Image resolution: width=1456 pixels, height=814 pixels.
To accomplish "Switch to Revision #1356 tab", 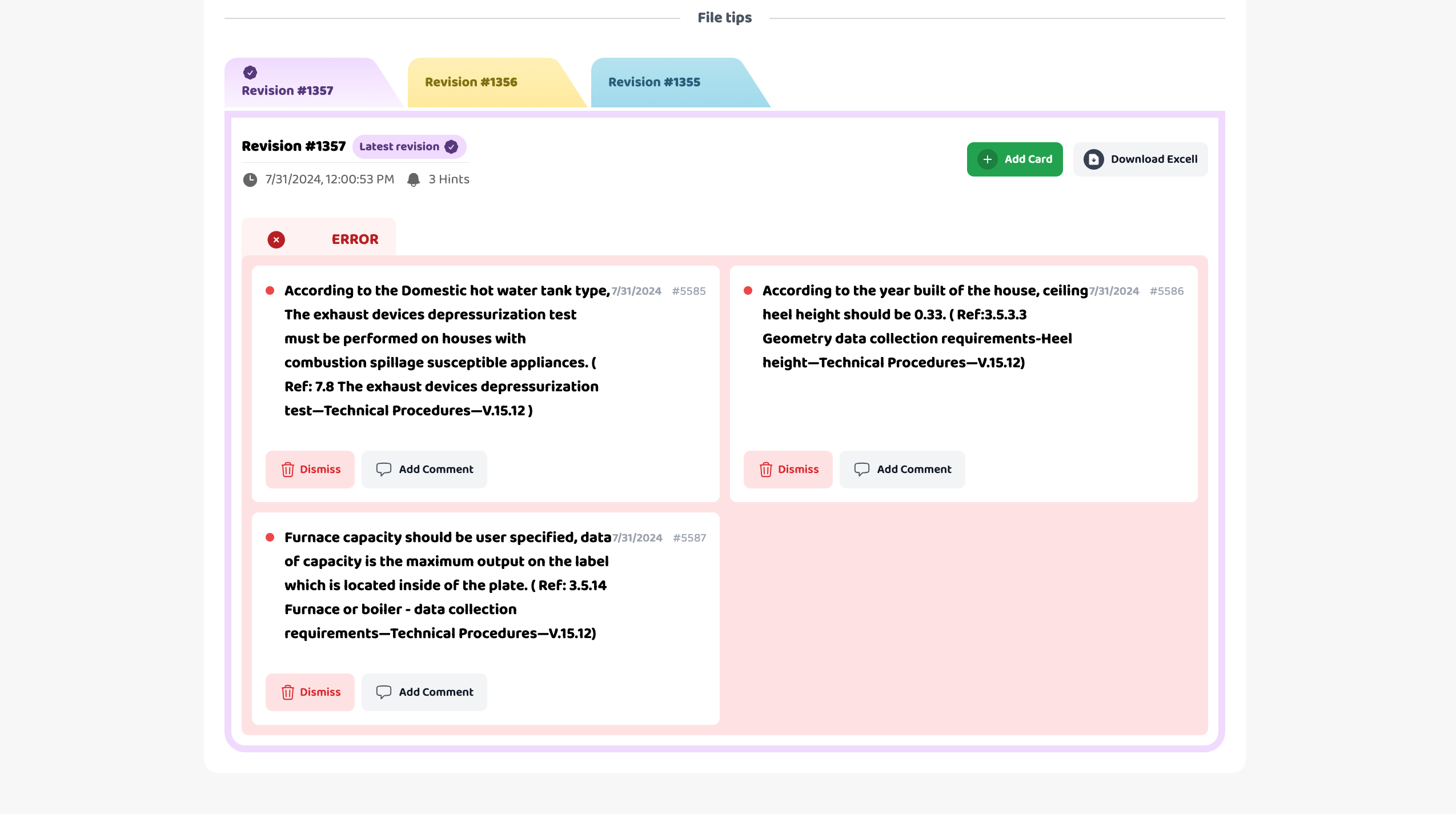I will coord(471,82).
